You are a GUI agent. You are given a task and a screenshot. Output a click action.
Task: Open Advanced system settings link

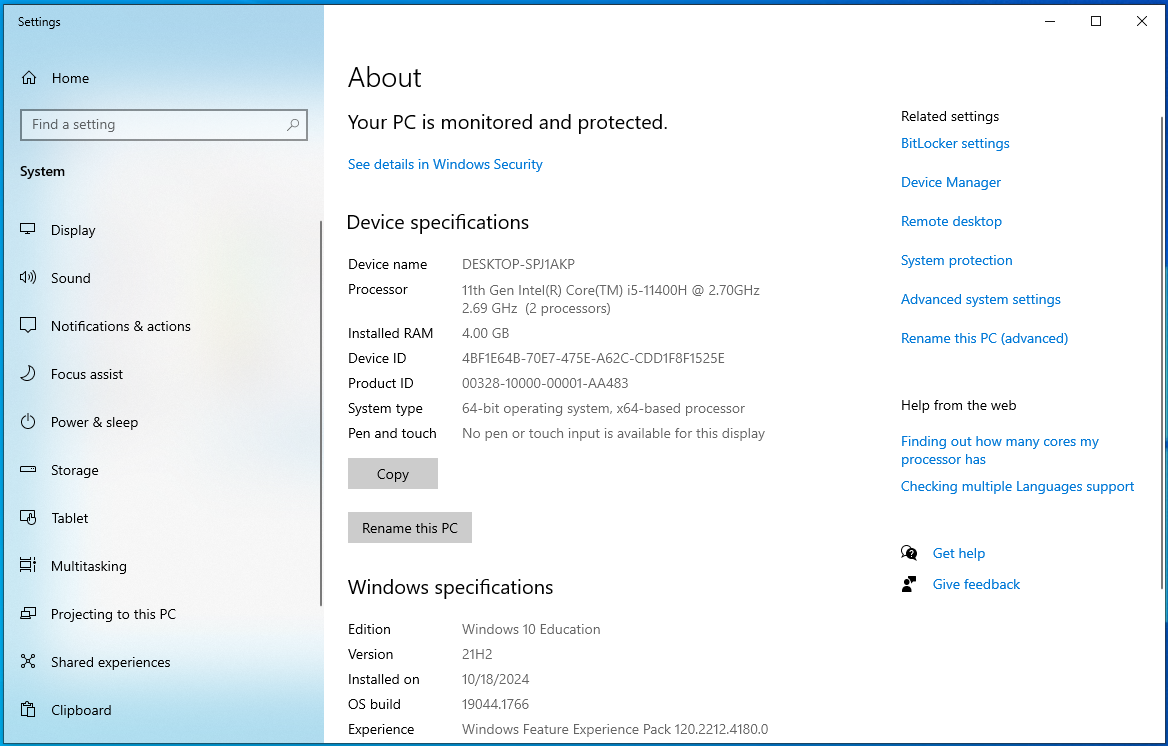(980, 299)
